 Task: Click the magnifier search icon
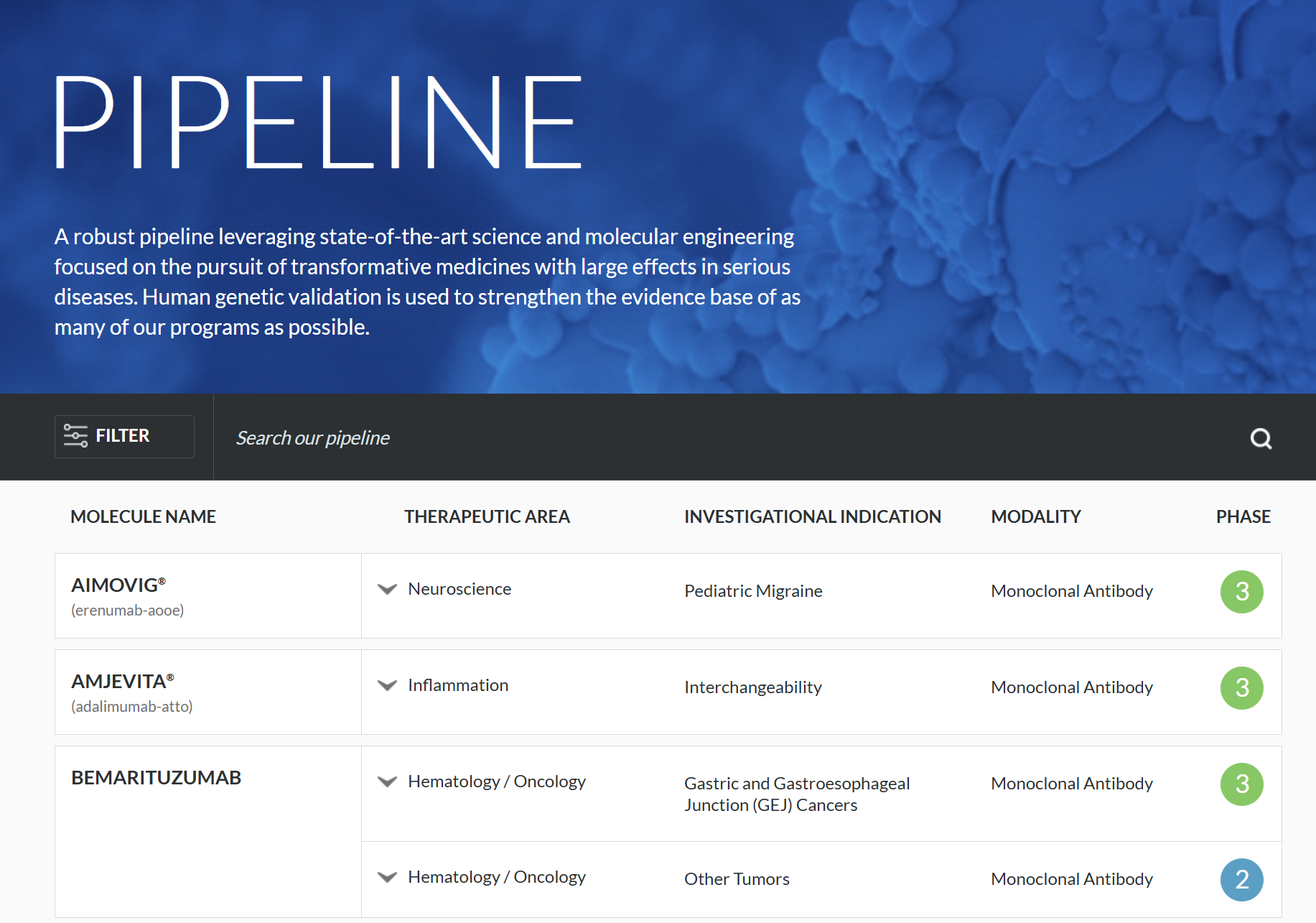(x=1261, y=438)
